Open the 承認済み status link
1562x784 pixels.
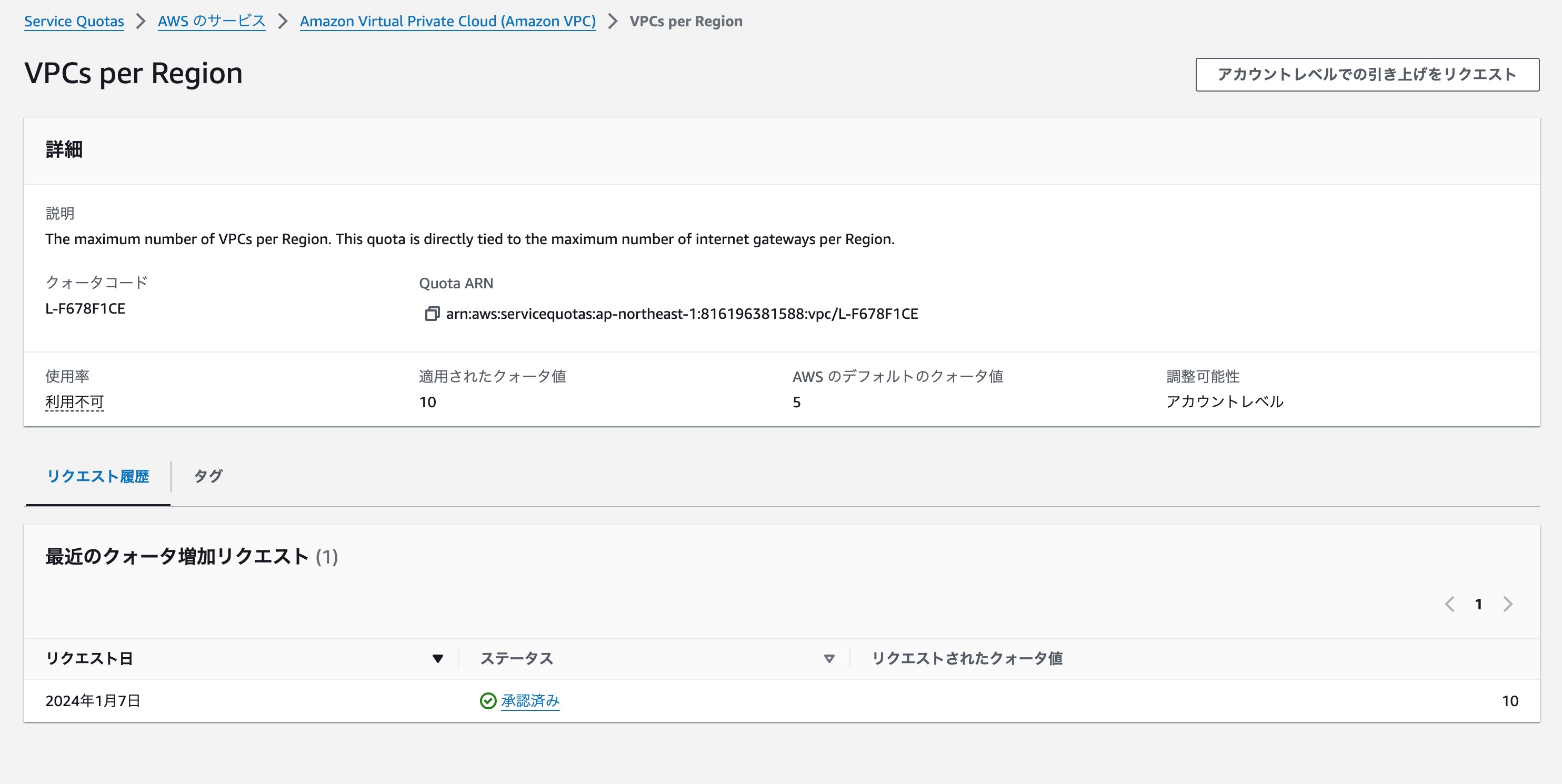click(x=530, y=701)
